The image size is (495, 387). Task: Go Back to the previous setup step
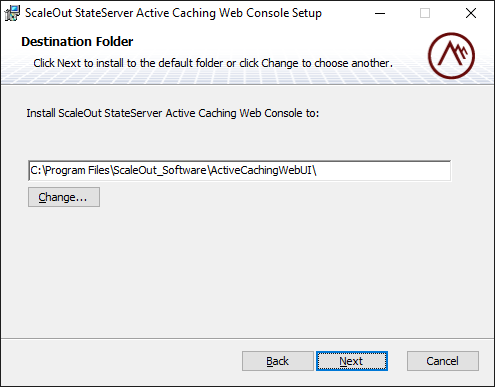[x=278, y=361]
